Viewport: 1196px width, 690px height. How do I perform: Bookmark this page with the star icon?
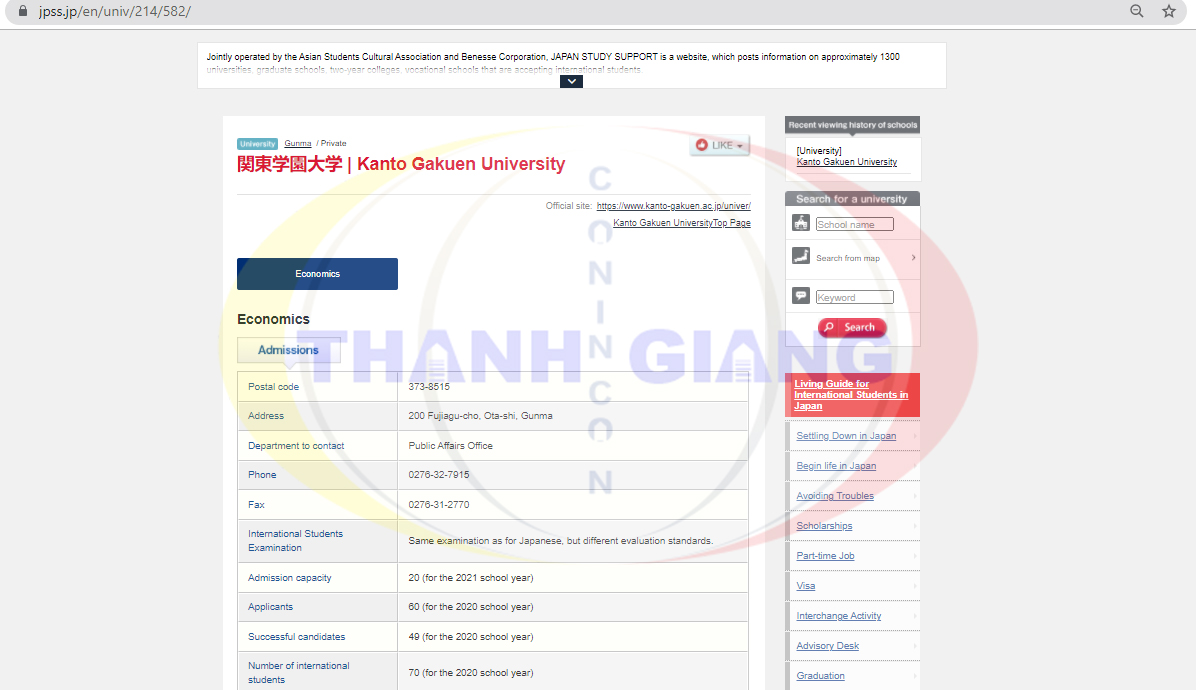tap(1168, 11)
